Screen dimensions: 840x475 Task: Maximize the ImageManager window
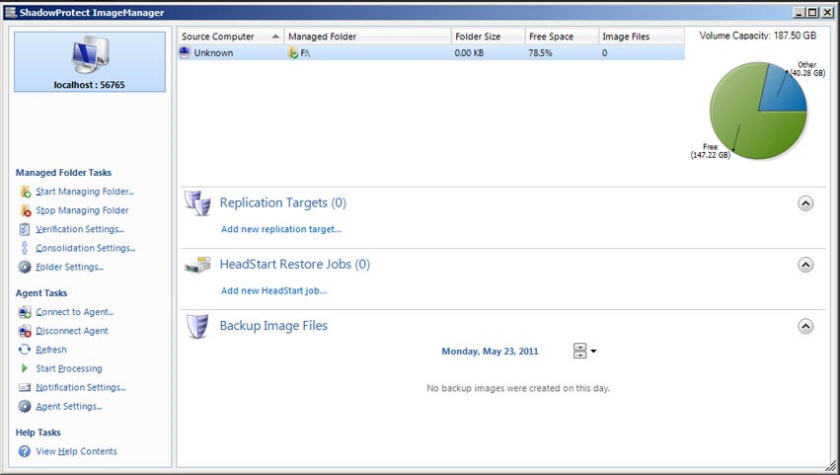pyautogui.click(x=813, y=12)
